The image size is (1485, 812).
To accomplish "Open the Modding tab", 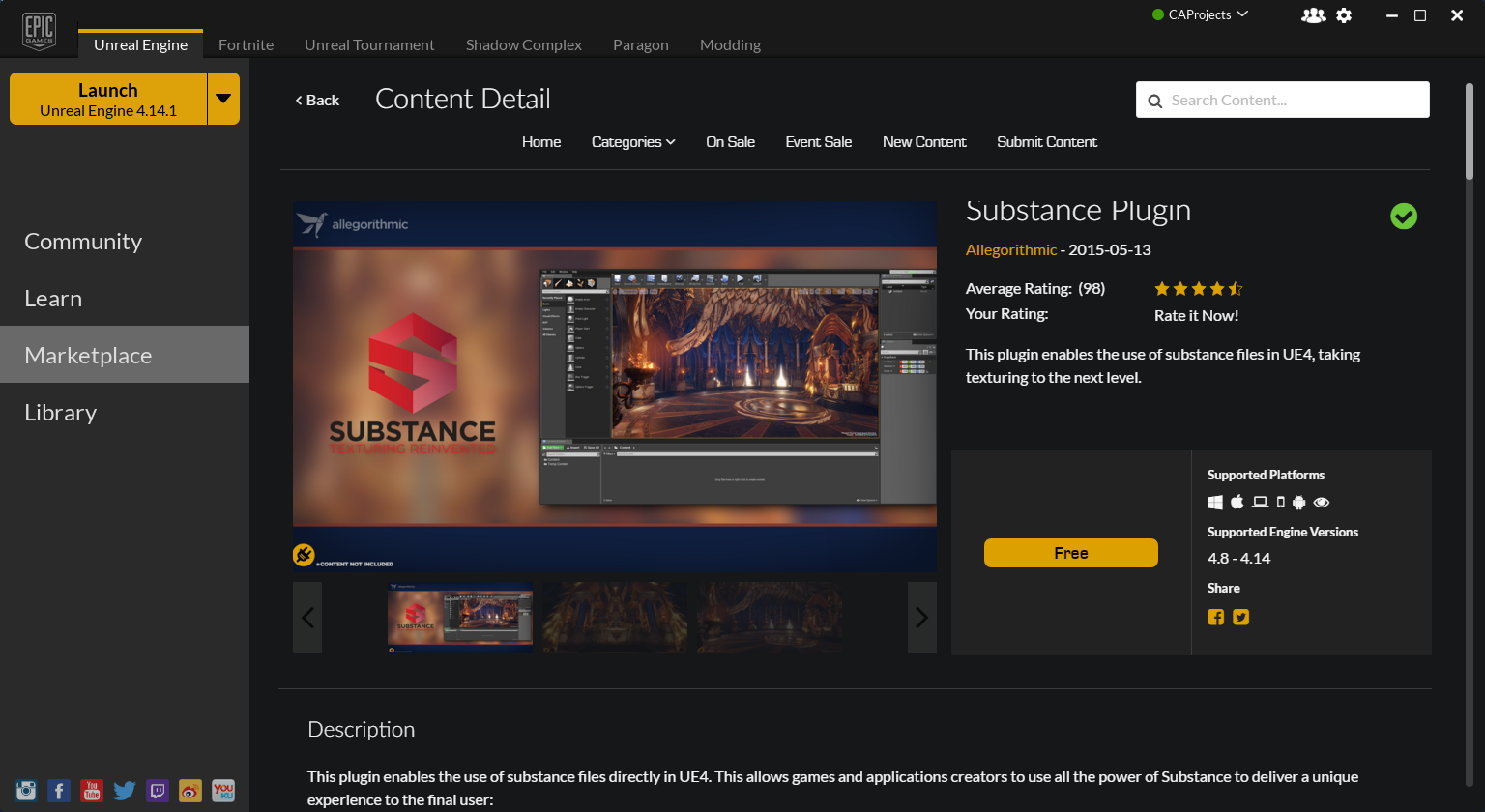I will (730, 44).
